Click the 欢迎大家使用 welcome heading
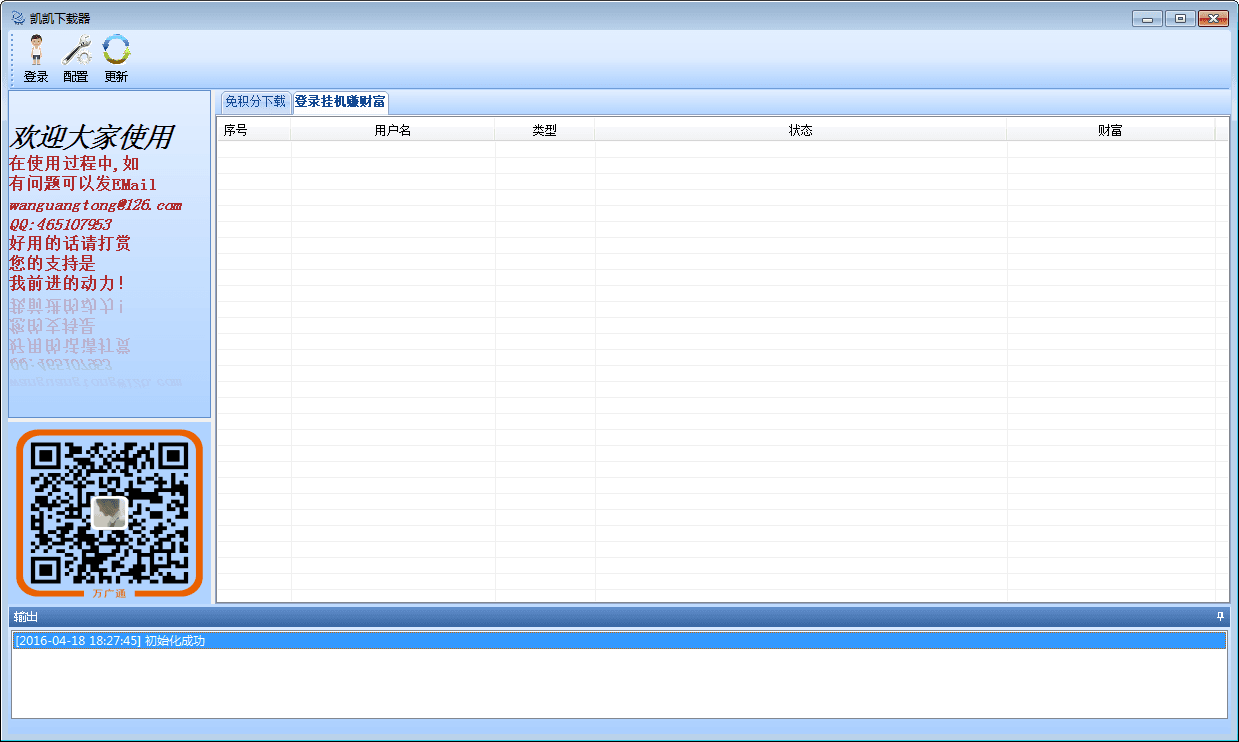 pos(92,137)
